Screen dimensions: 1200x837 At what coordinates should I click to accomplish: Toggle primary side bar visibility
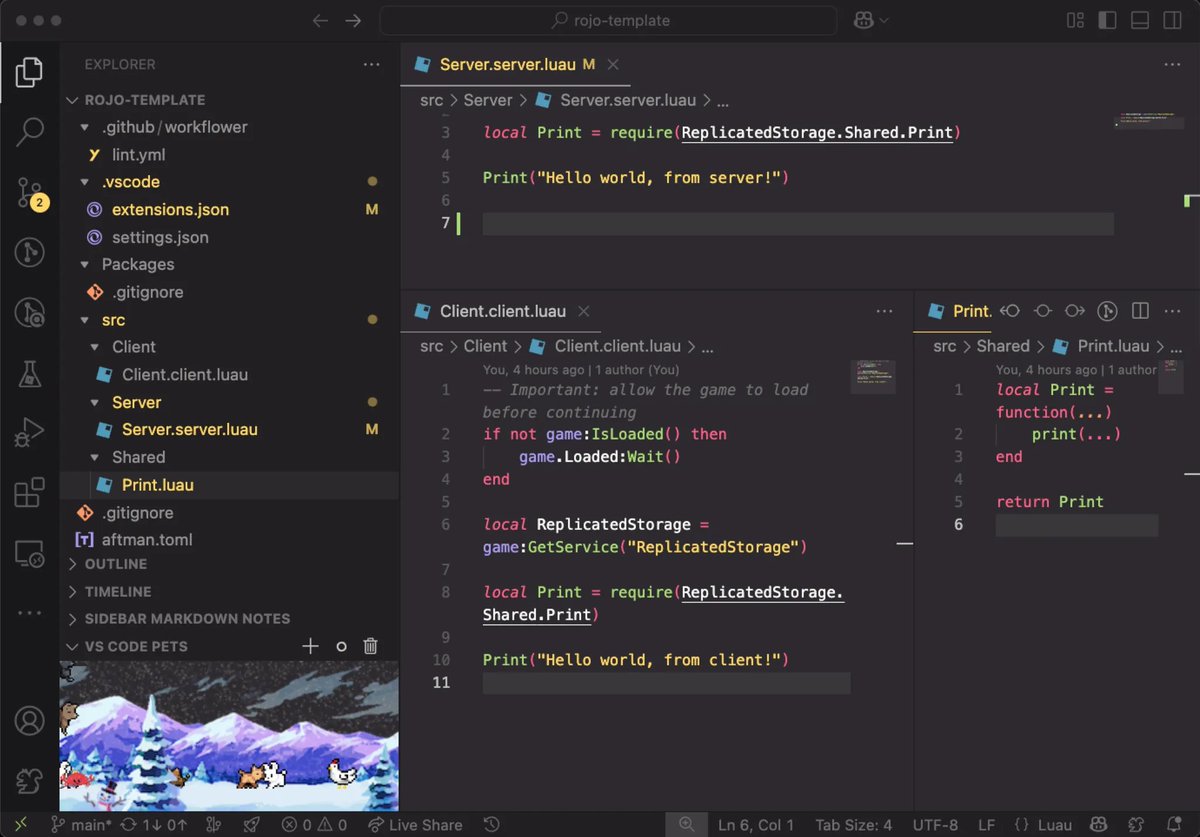tap(1107, 20)
